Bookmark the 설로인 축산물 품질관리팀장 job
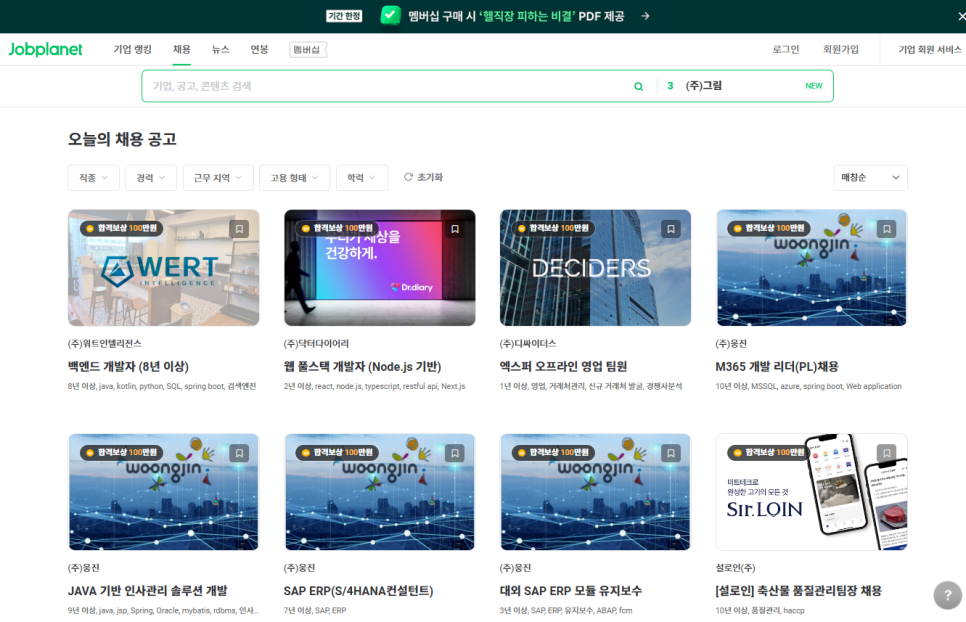 (887, 453)
